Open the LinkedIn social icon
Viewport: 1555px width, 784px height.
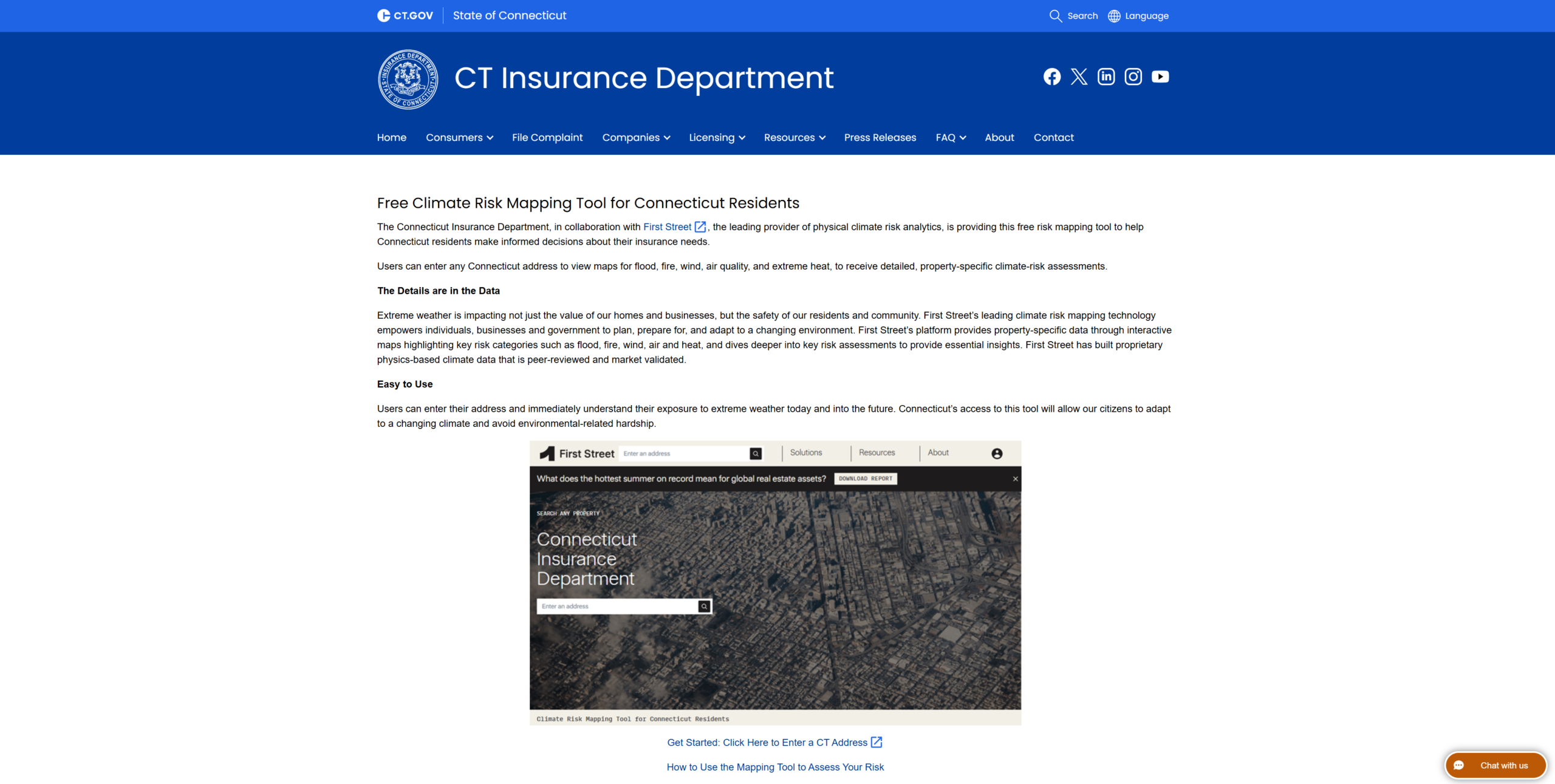click(x=1106, y=77)
